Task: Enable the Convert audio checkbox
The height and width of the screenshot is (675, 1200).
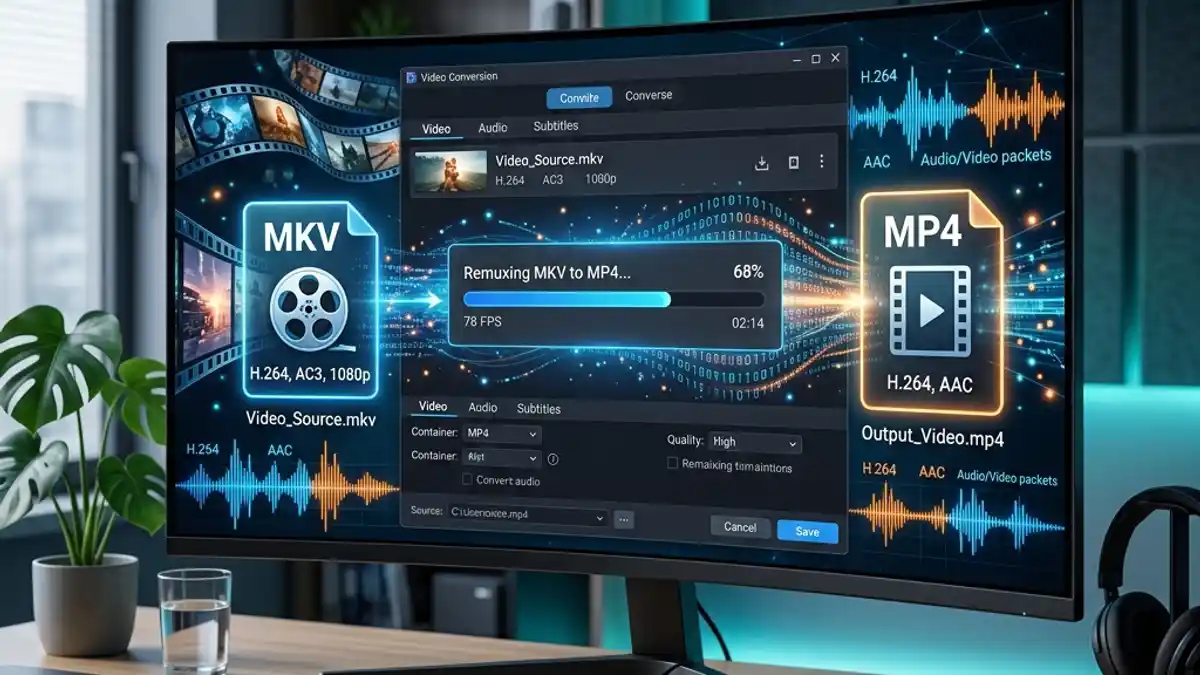Action: [x=467, y=481]
